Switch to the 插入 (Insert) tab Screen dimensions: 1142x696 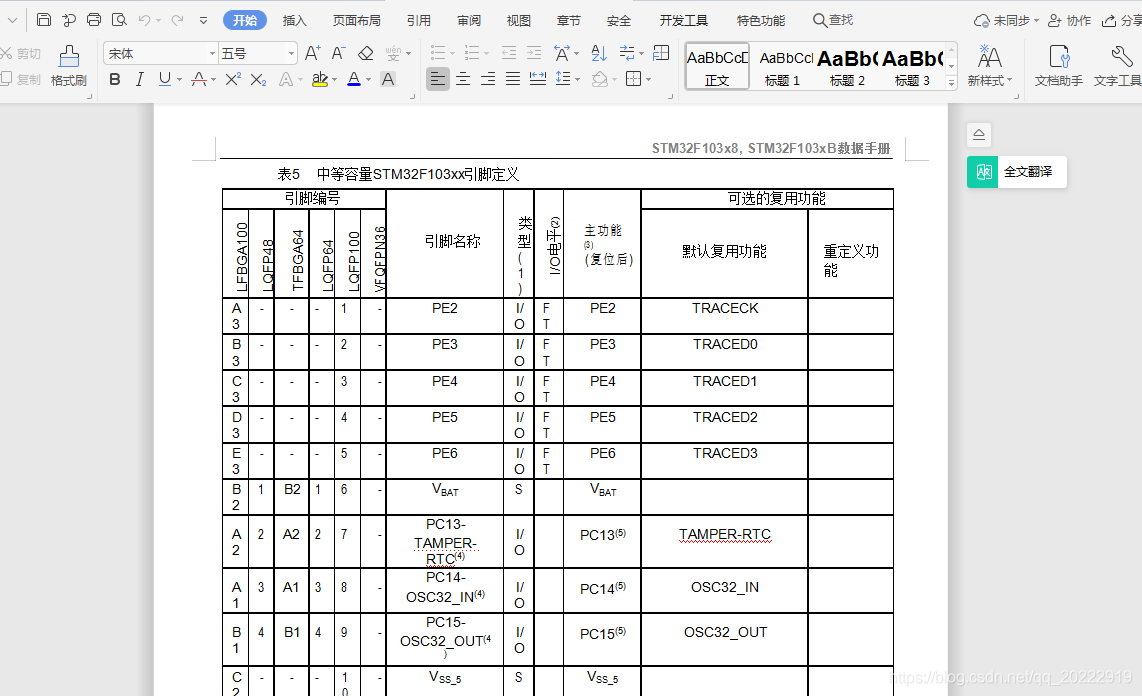tap(295, 20)
